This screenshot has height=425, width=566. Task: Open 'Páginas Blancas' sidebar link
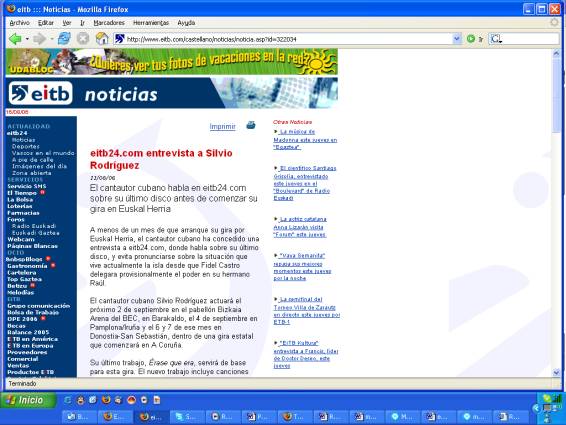coord(32,246)
